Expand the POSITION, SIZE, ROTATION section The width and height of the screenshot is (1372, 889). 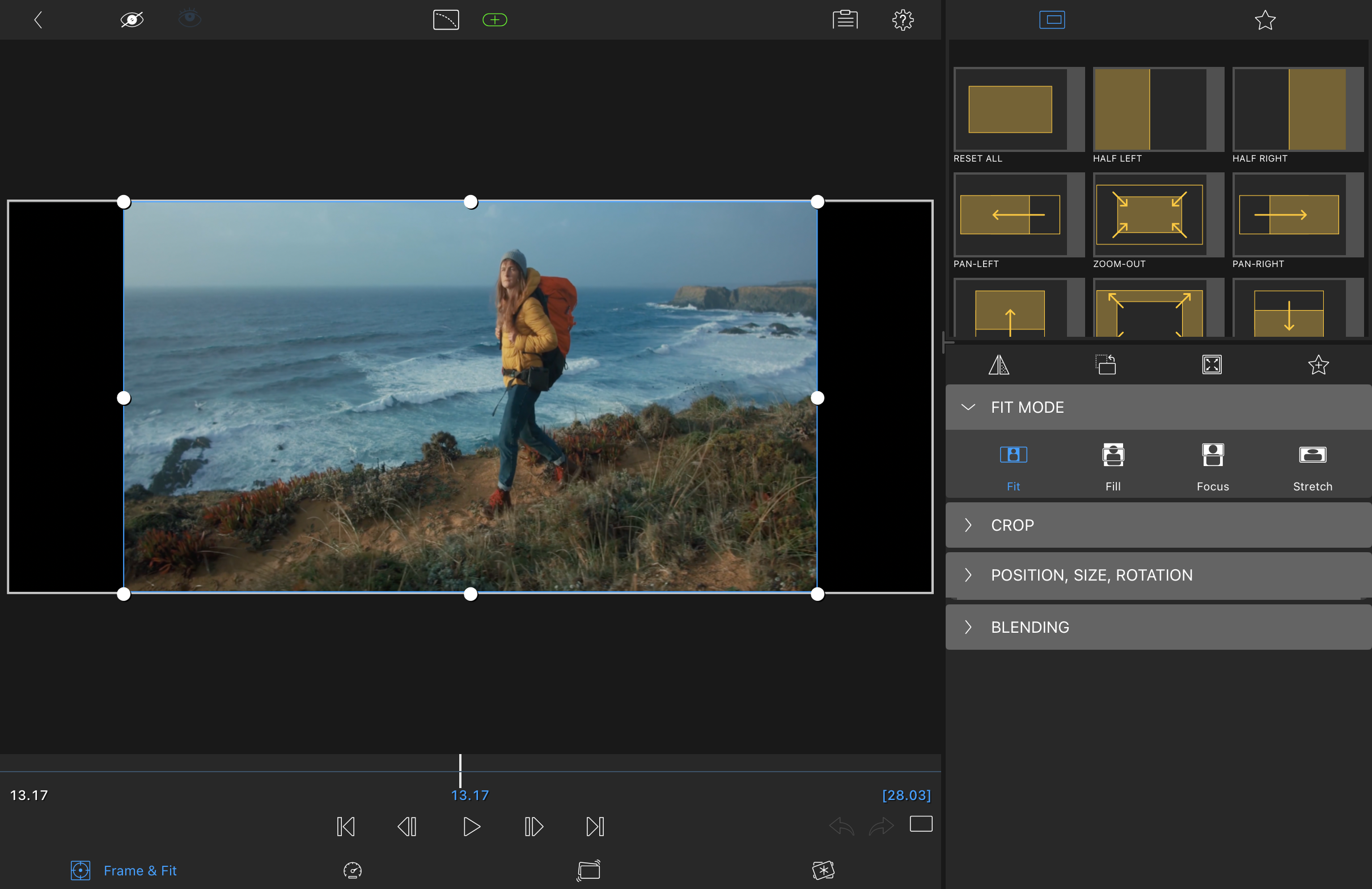click(1158, 575)
